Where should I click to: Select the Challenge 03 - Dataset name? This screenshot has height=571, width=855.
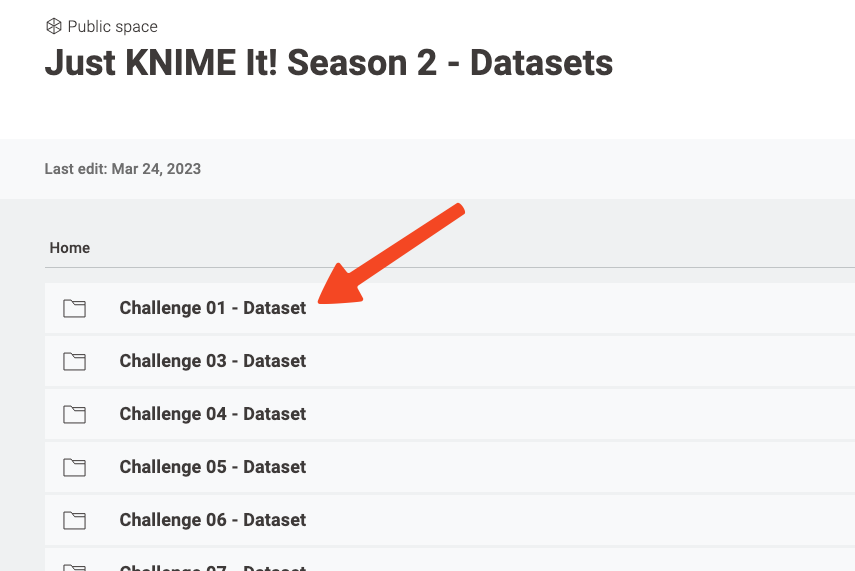(213, 361)
